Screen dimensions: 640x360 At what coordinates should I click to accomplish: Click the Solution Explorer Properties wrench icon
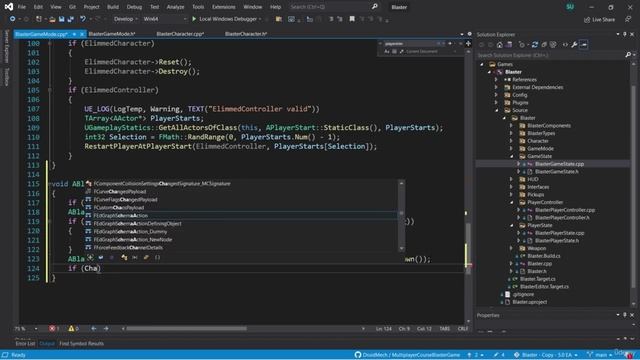pyautogui.click(x=574, y=44)
